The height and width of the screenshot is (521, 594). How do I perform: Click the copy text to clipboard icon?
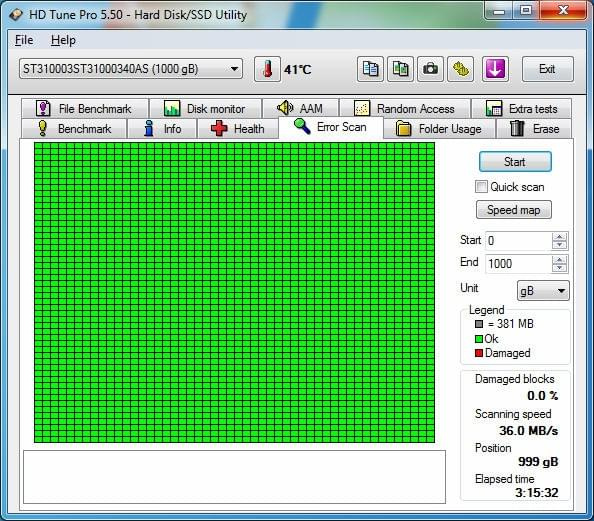coord(370,69)
